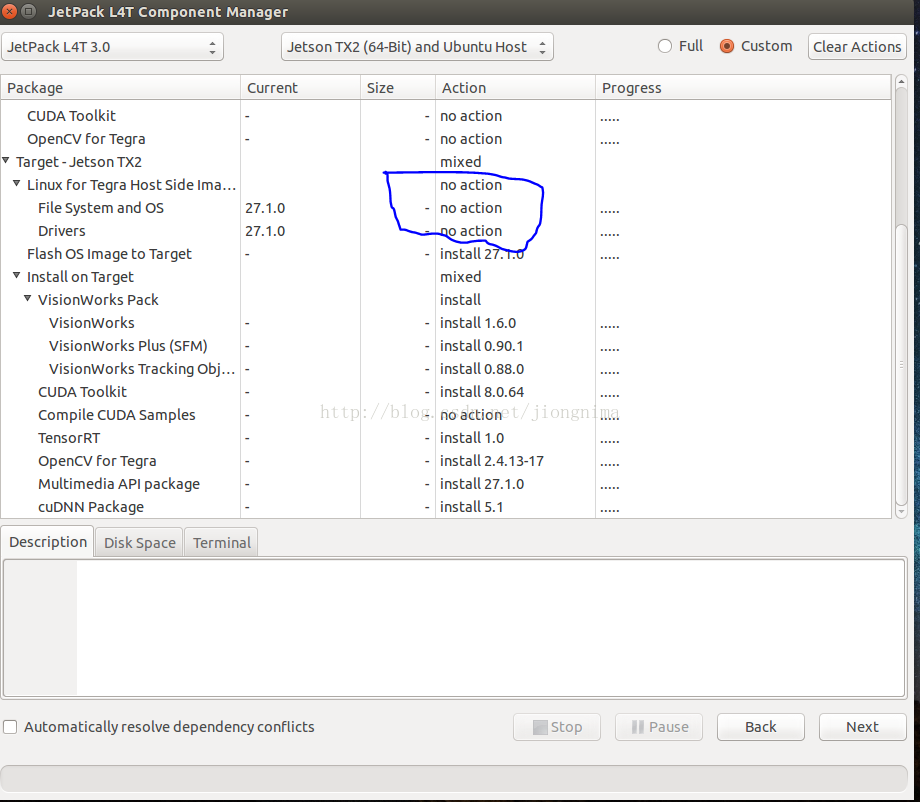Switch to the Description tab
This screenshot has width=920, height=802.
[x=48, y=542]
